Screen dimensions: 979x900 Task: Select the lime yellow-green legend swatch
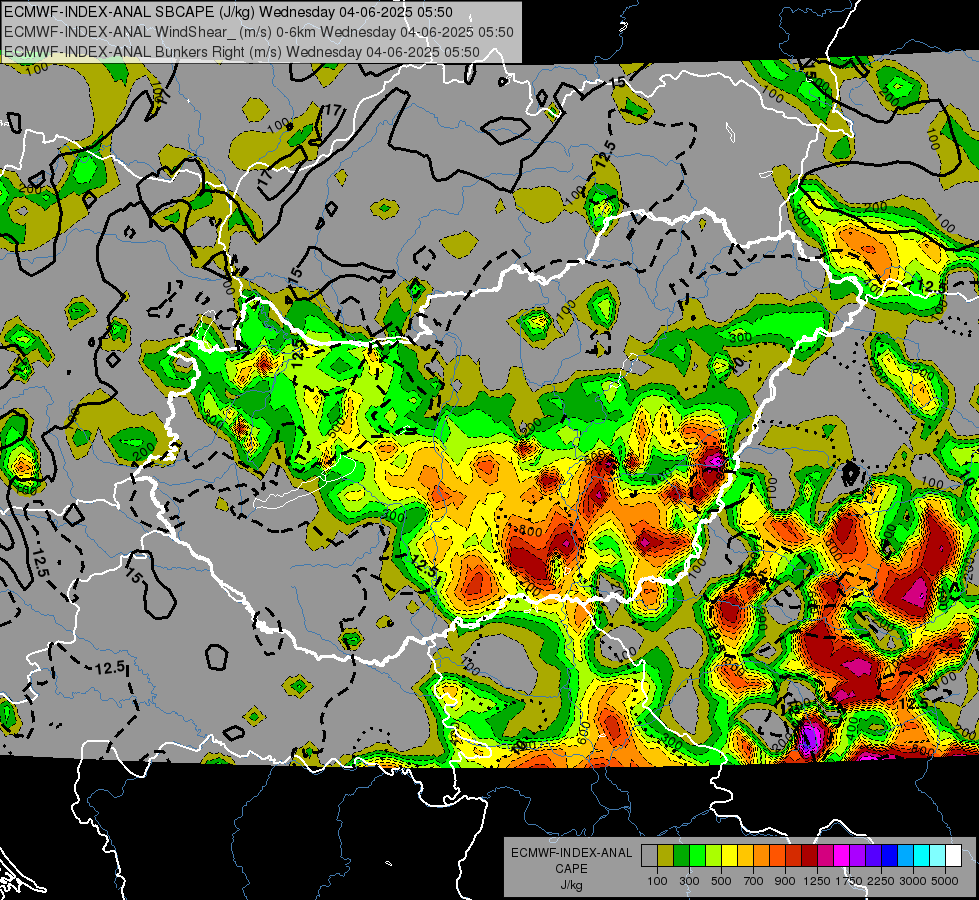714,856
